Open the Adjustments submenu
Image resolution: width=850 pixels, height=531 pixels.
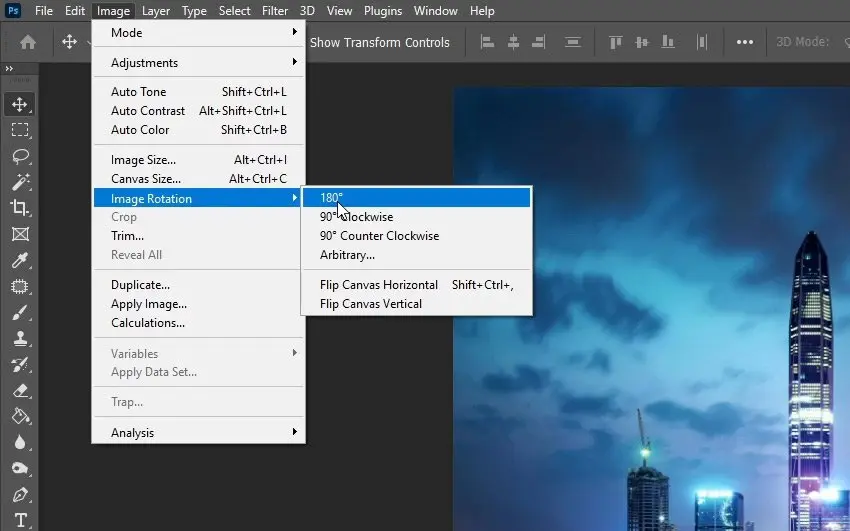[199, 62]
